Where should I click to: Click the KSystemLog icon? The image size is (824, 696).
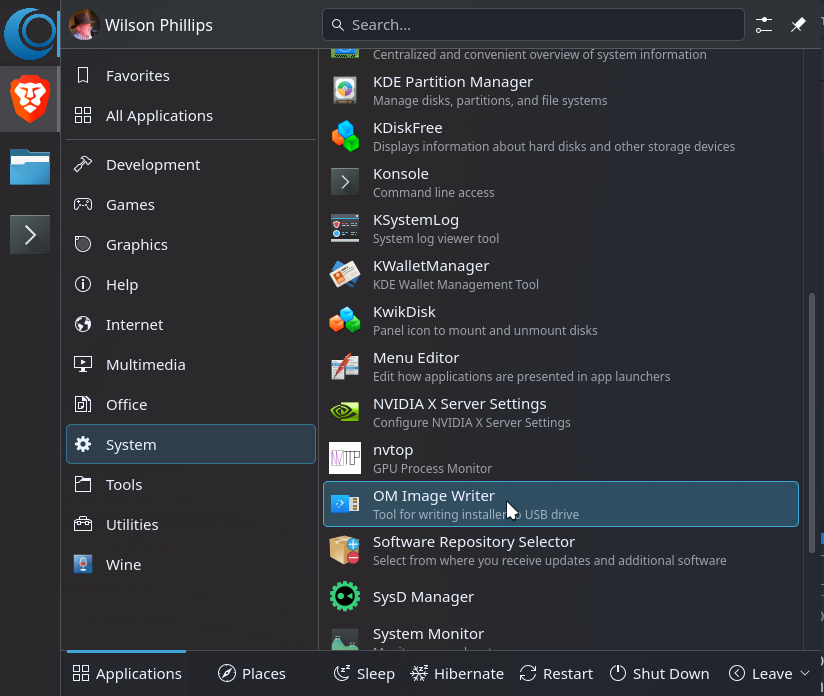tap(345, 228)
